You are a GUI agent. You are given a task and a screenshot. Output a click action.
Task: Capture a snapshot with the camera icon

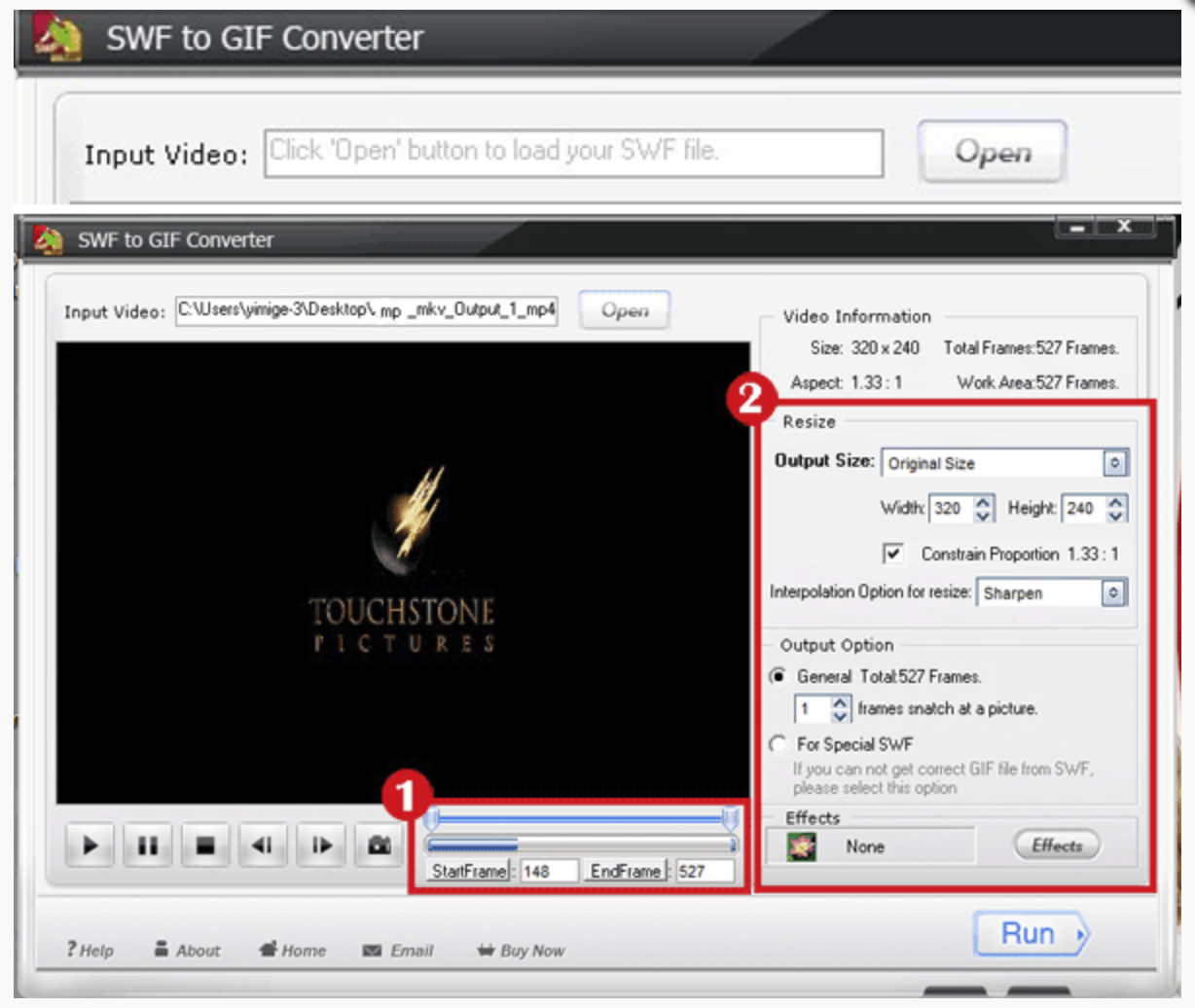pyautogui.click(x=380, y=846)
